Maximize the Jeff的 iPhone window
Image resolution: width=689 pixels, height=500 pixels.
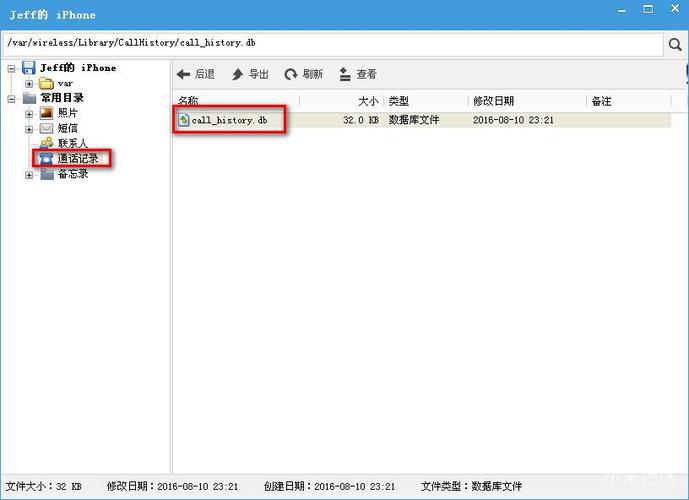pos(648,9)
